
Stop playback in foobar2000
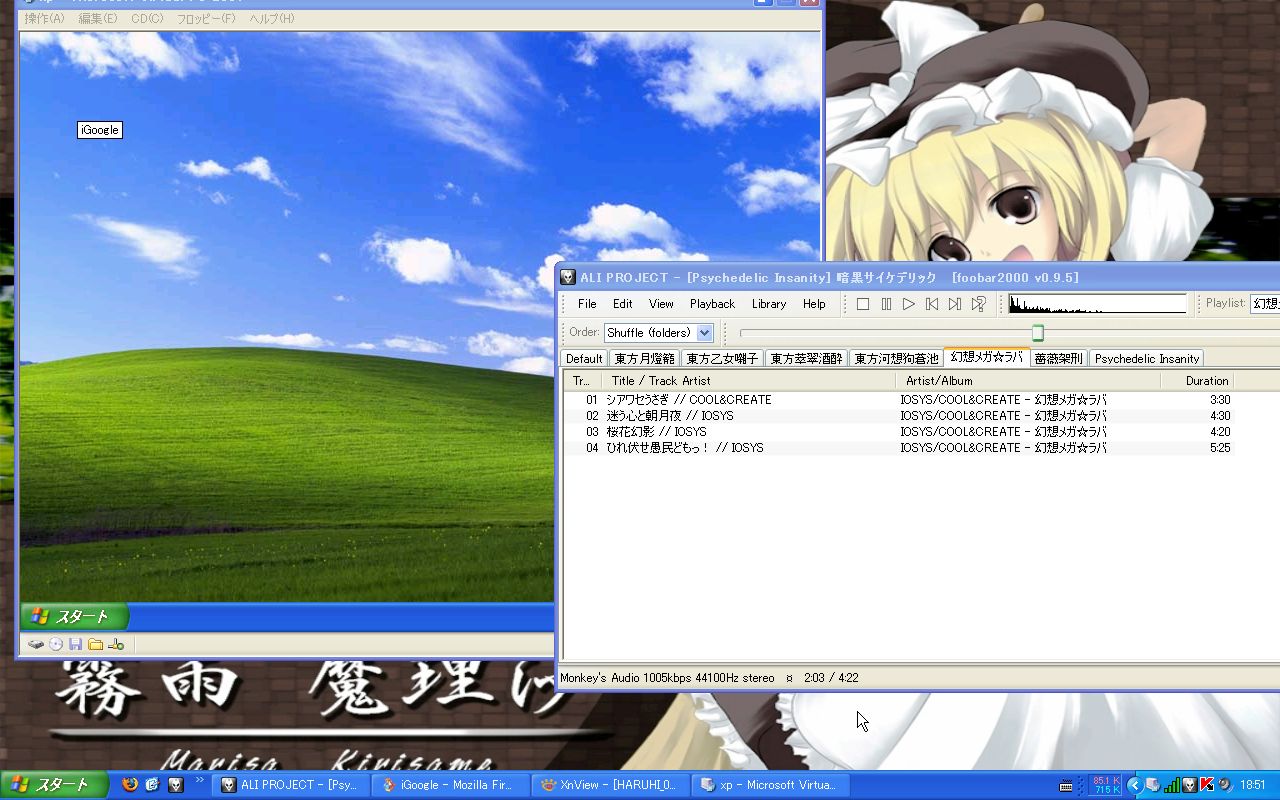tap(863, 304)
